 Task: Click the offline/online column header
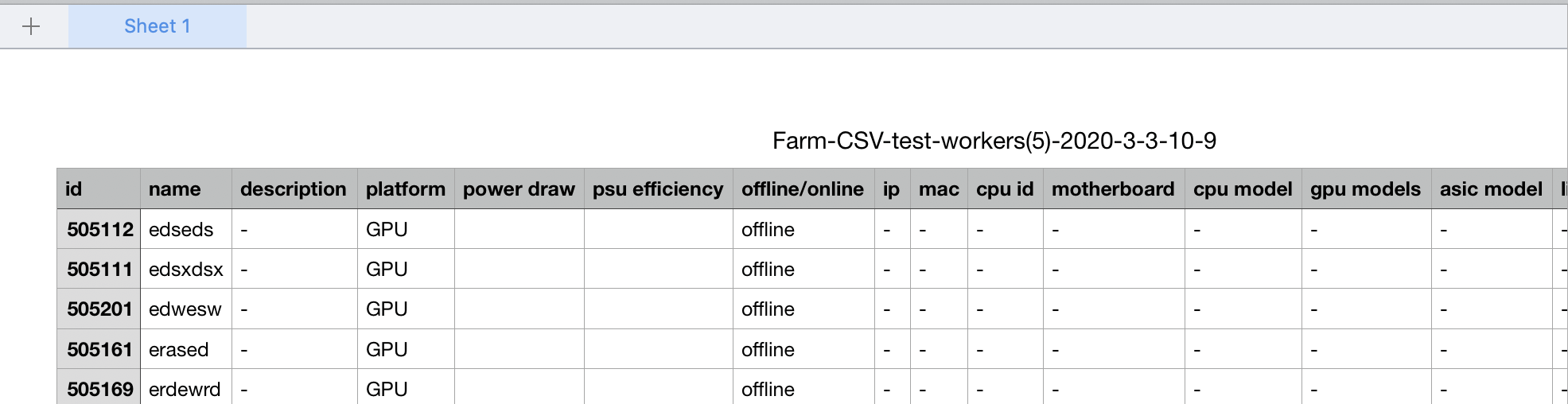click(802, 189)
